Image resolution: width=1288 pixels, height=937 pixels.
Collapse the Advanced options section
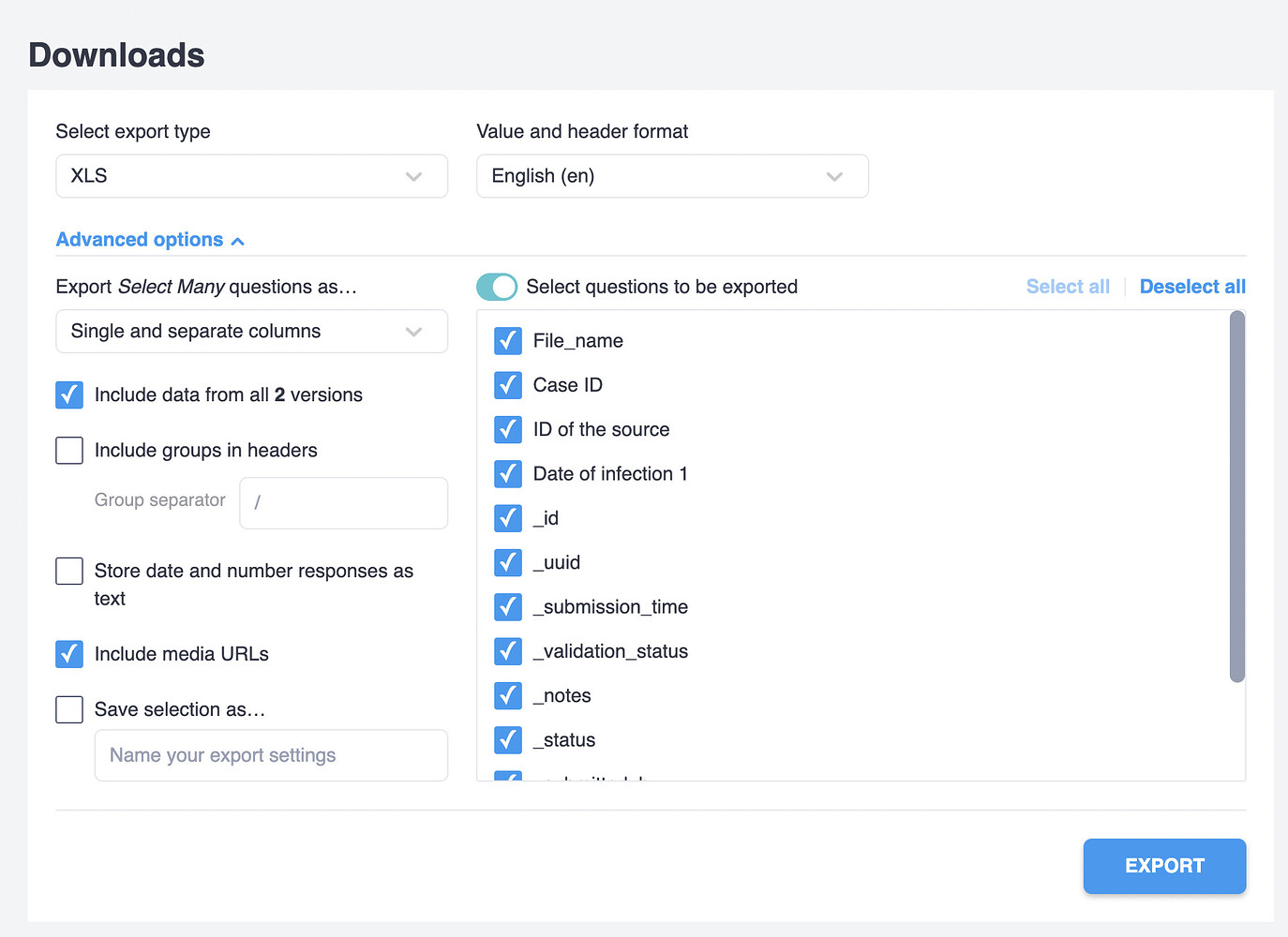tap(149, 239)
